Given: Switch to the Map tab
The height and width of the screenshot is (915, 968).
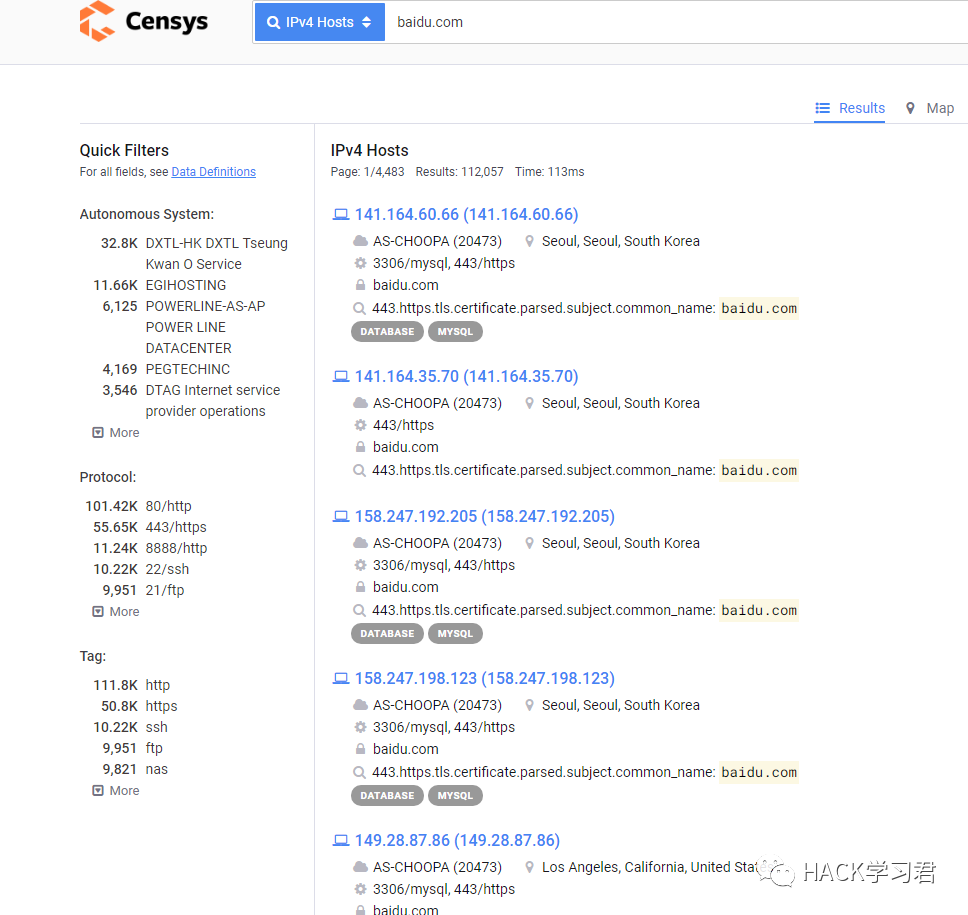Looking at the screenshot, I should coord(930,108).
